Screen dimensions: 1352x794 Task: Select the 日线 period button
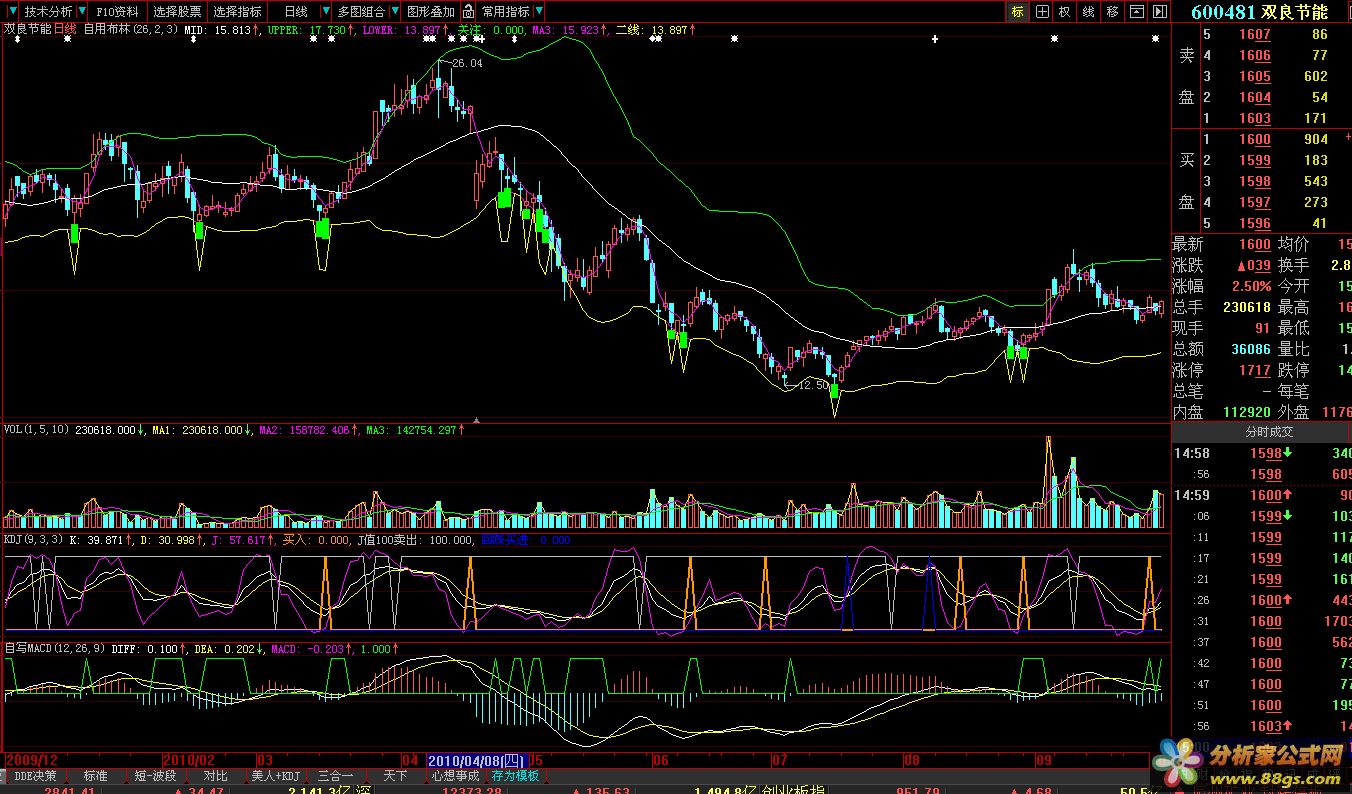pos(296,12)
